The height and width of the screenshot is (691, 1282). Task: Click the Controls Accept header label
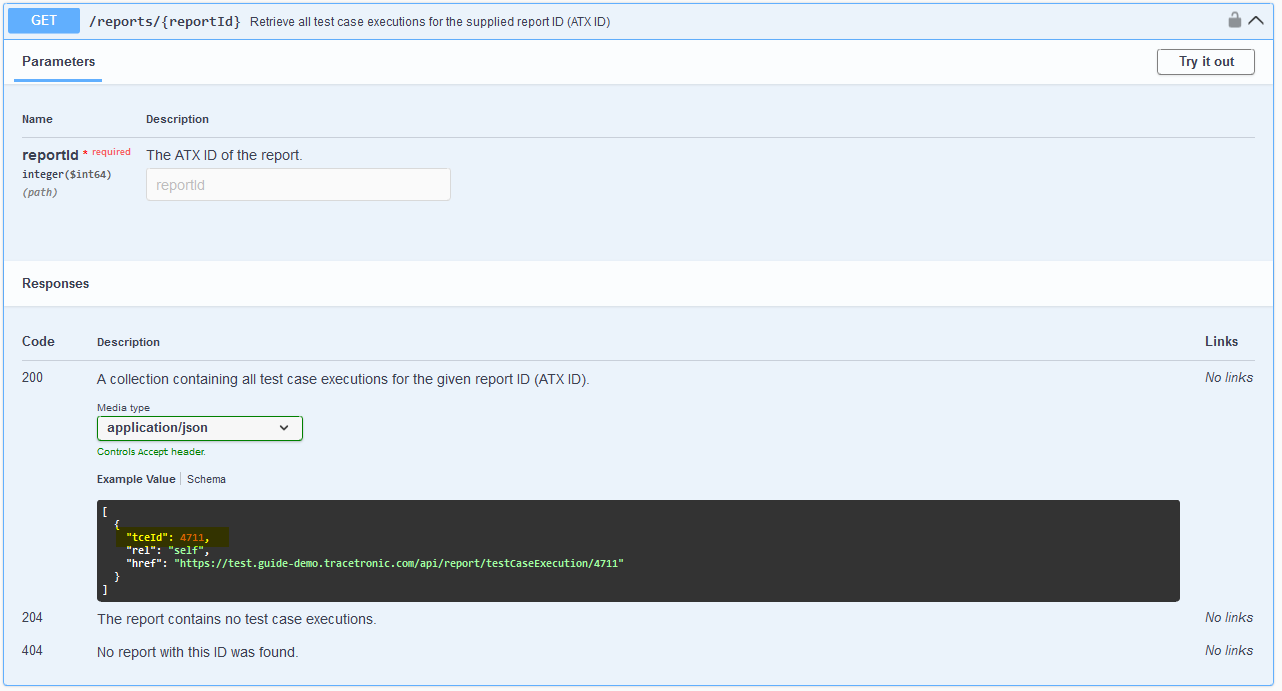click(151, 451)
